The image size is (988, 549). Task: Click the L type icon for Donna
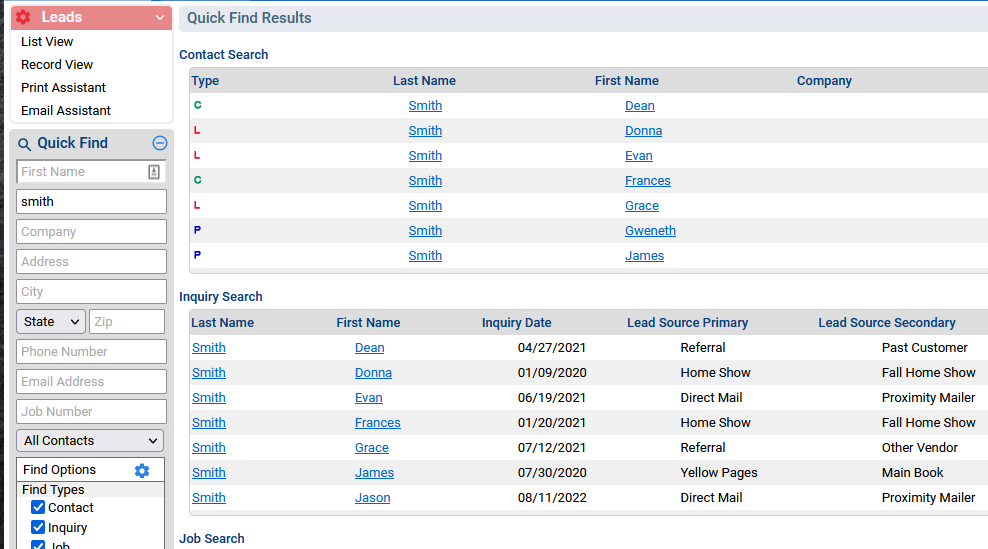pos(197,130)
